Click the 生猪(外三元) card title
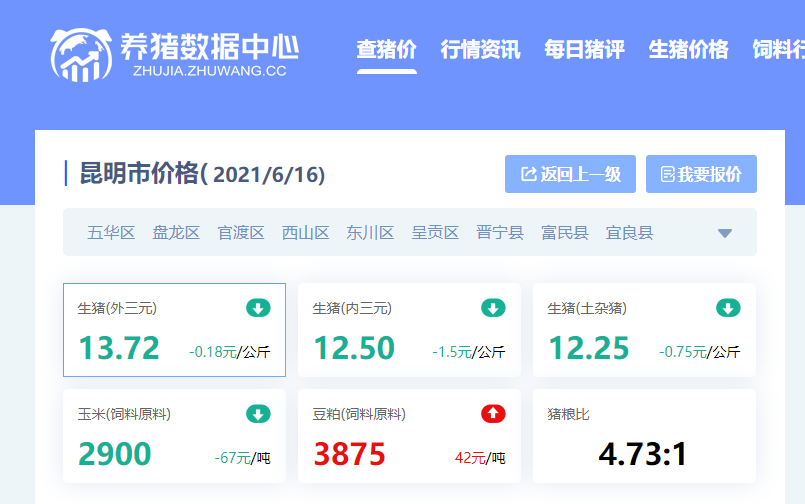Screen dimensions: 805x504 click(x=117, y=308)
